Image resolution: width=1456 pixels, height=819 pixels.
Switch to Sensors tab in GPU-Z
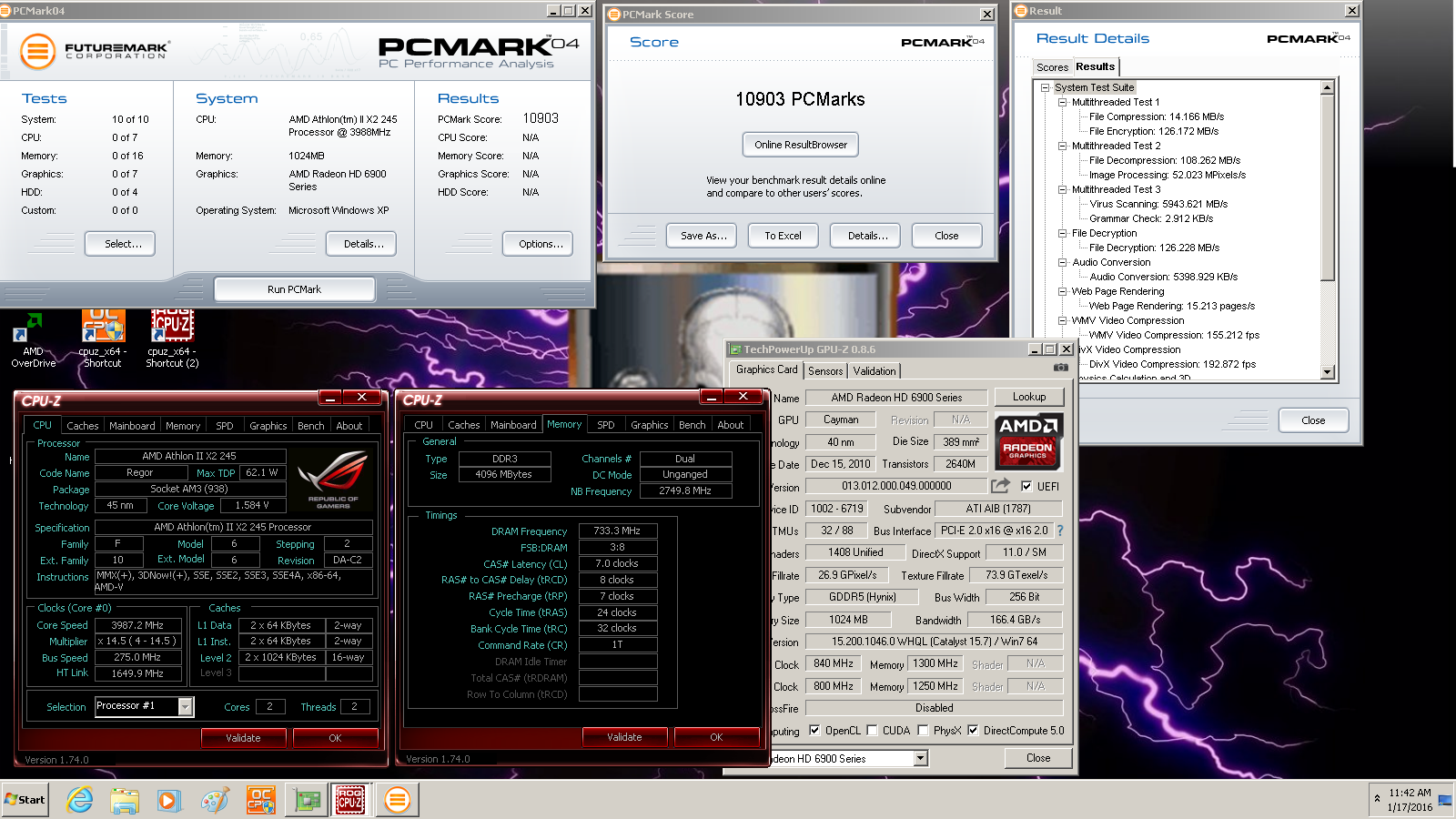825,371
